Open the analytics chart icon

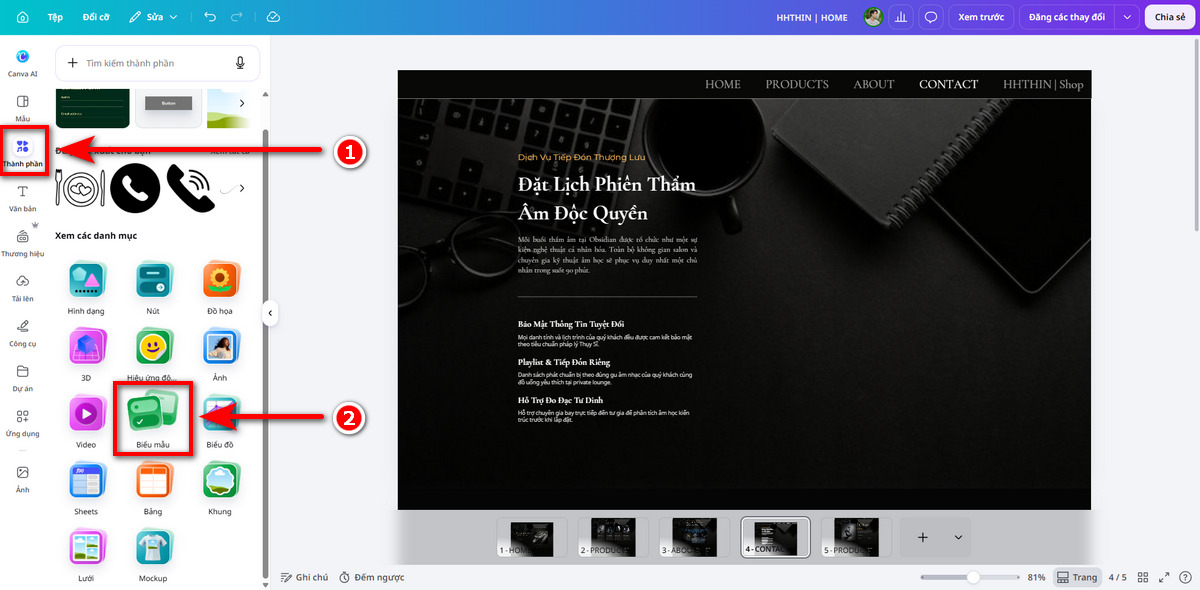click(902, 17)
